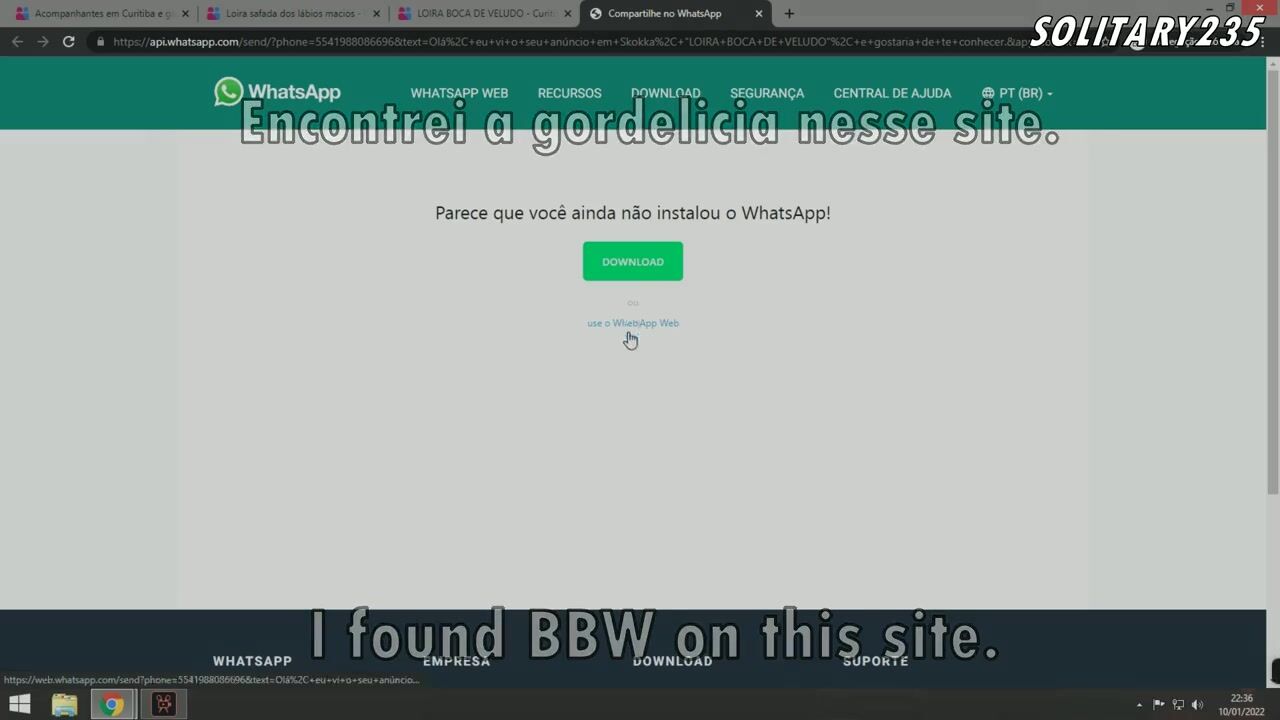The width and height of the screenshot is (1280, 720).
Task: Open the Windows Start menu
Action: [x=19, y=704]
